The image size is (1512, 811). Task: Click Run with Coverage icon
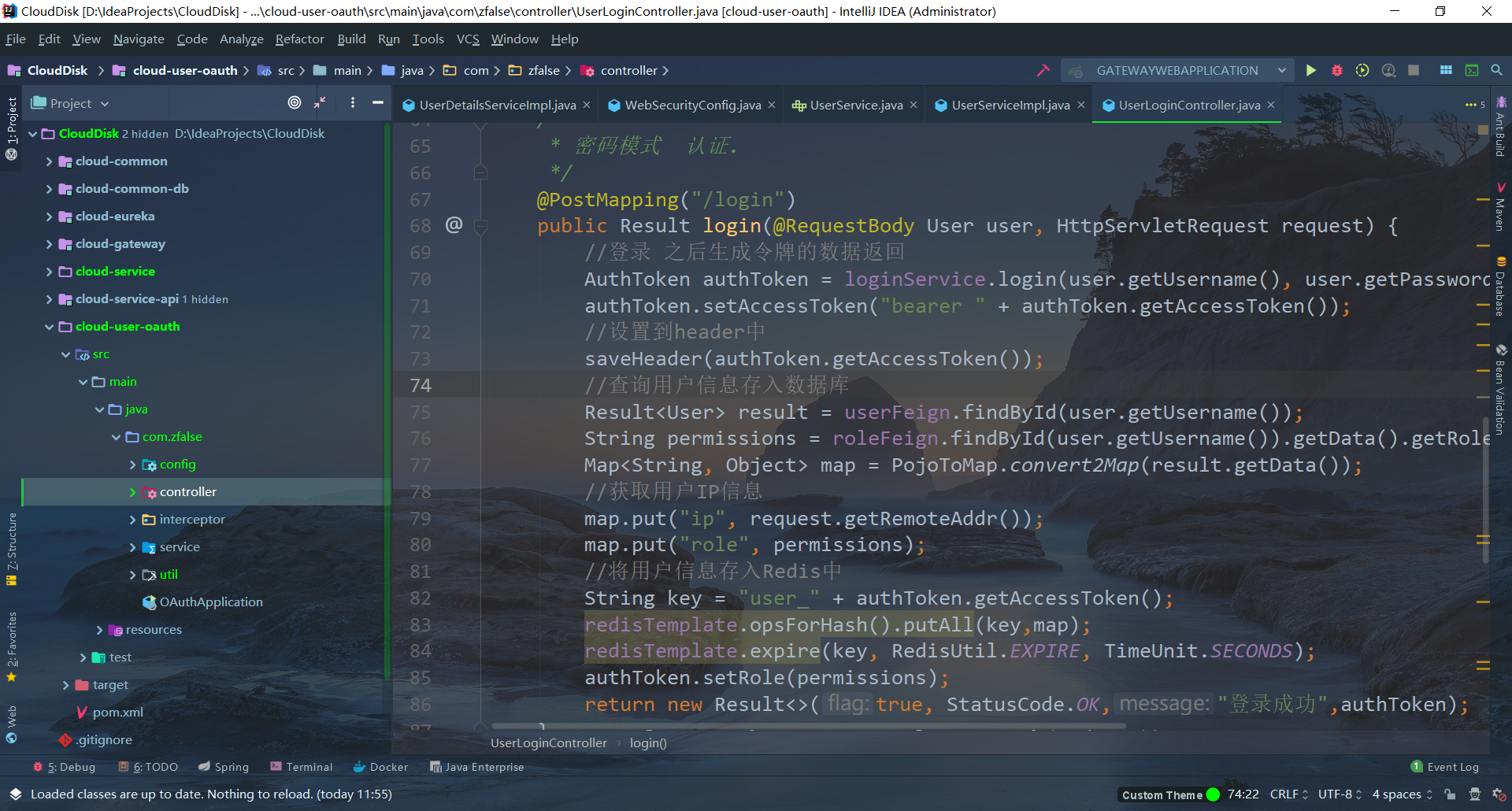pyautogui.click(x=1362, y=70)
